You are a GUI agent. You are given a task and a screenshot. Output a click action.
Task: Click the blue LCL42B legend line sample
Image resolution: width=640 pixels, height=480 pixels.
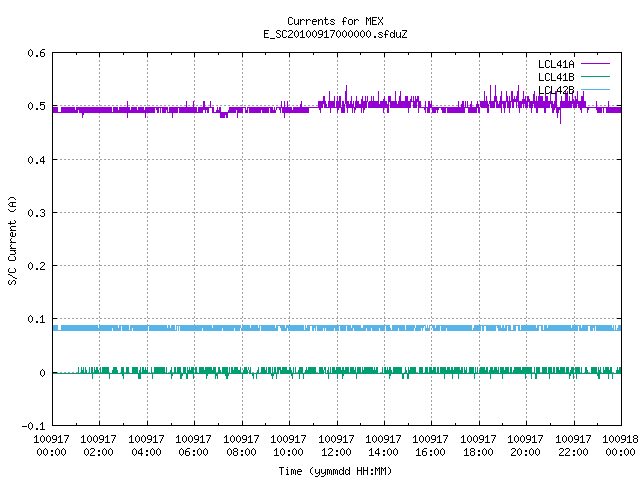[x=595, y=89]
